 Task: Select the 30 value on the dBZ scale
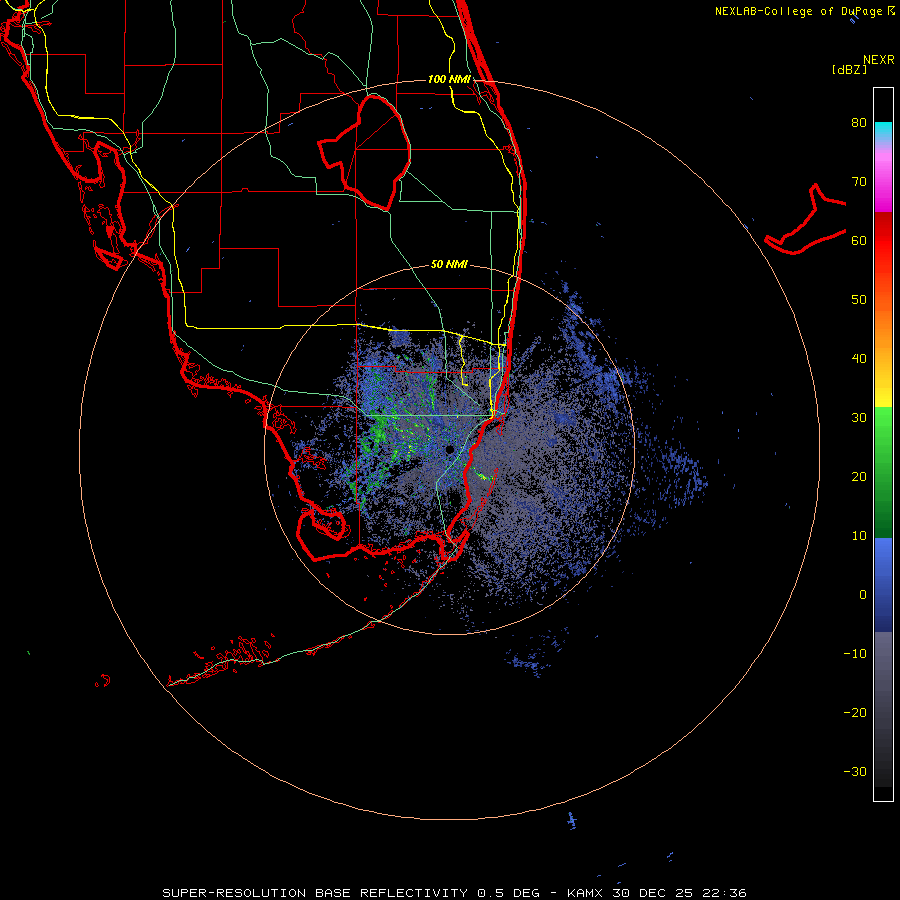(x=859, y=418)
